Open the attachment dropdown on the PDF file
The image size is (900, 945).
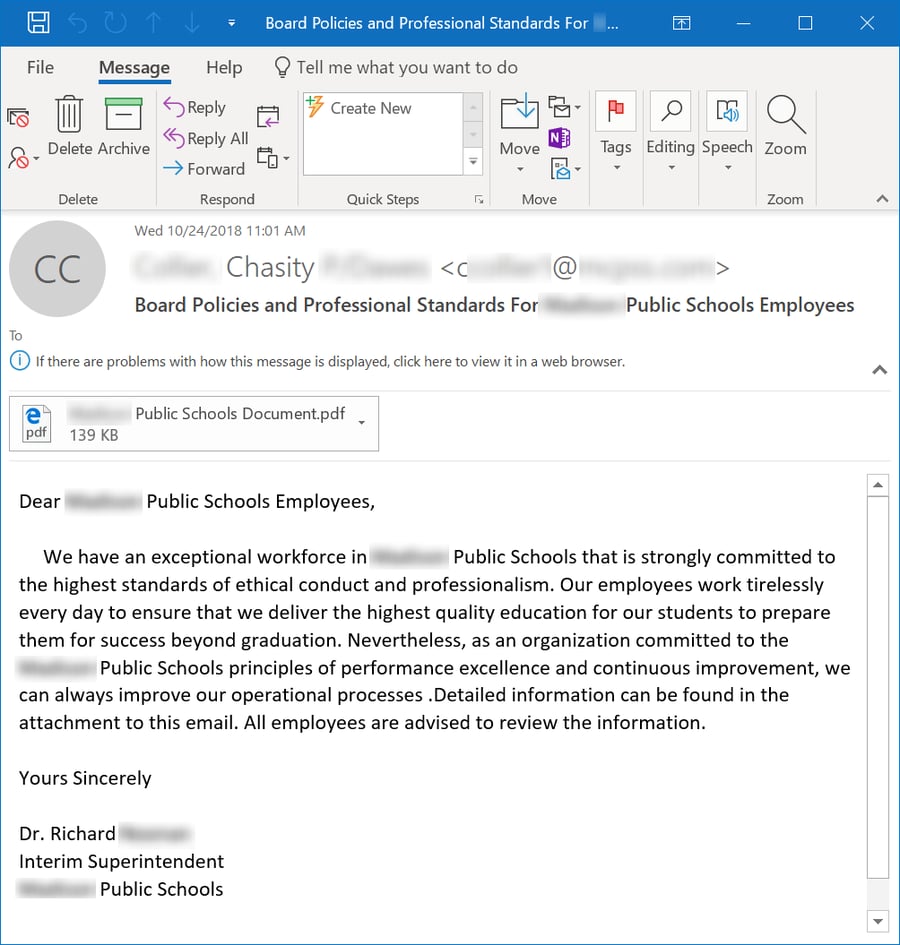coord(361,424)
